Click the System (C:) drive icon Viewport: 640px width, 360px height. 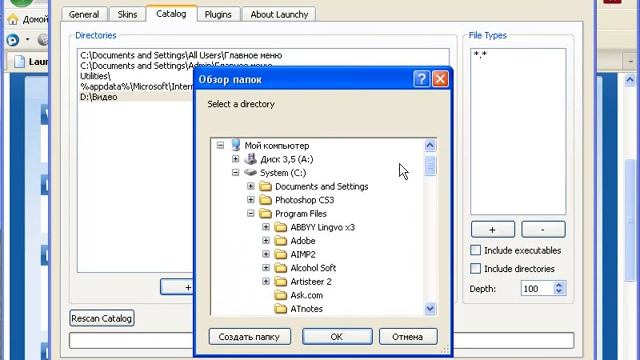[250, 173]
